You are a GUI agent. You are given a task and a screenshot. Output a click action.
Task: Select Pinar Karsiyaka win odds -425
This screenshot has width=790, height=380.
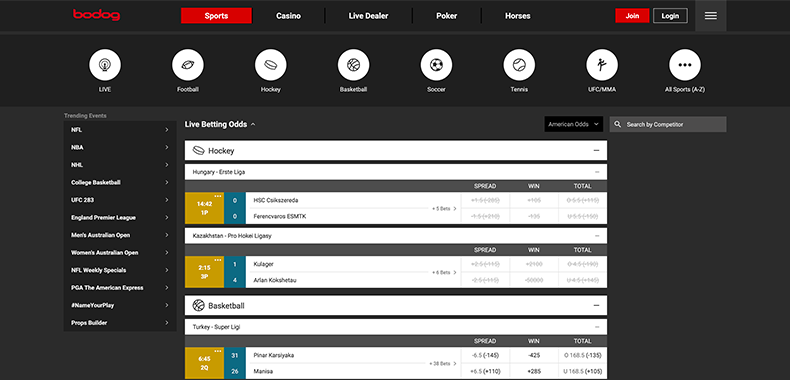534,355
